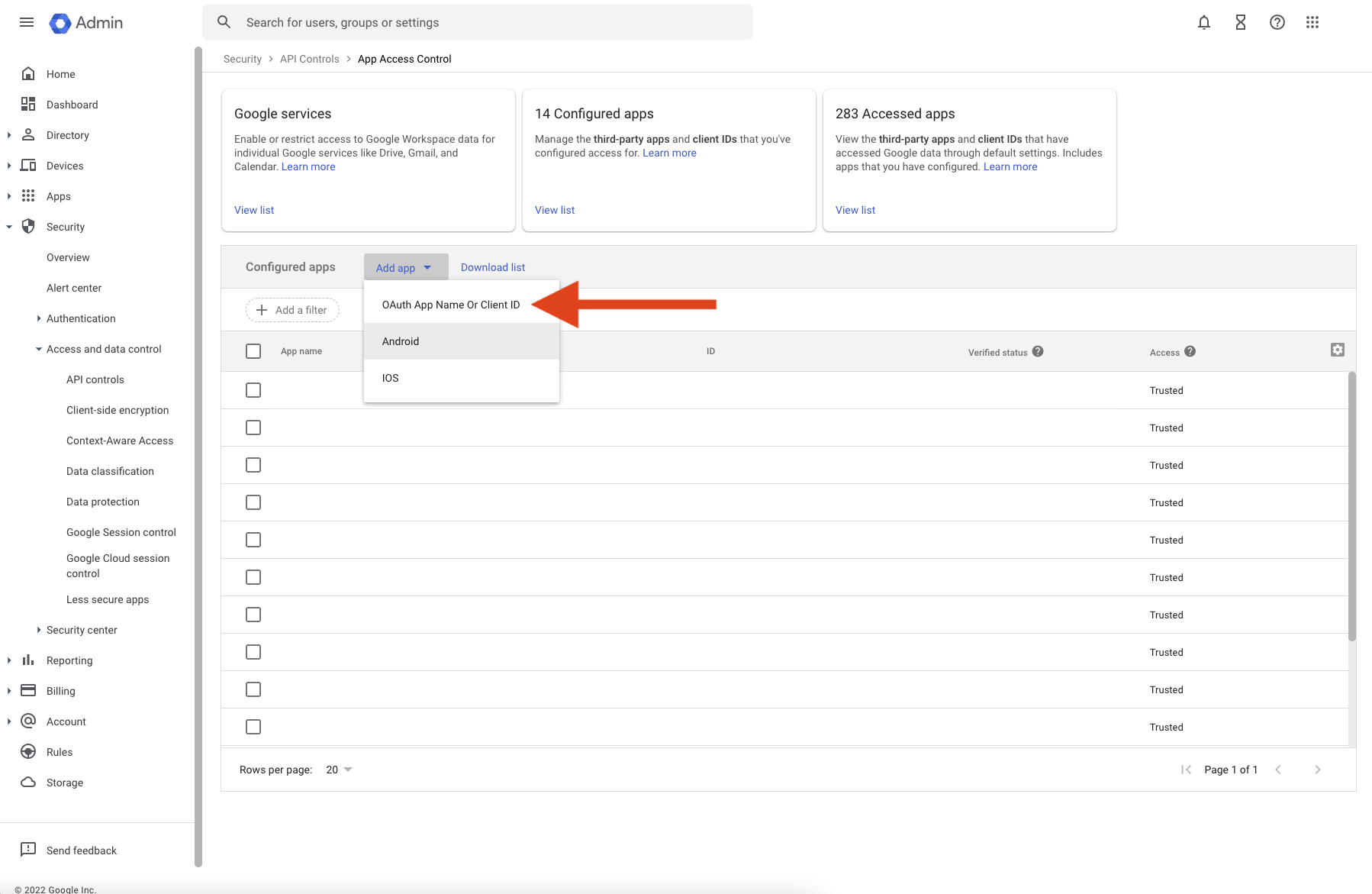
Task: Click the Add a filter button
Action: coord(292,310)
